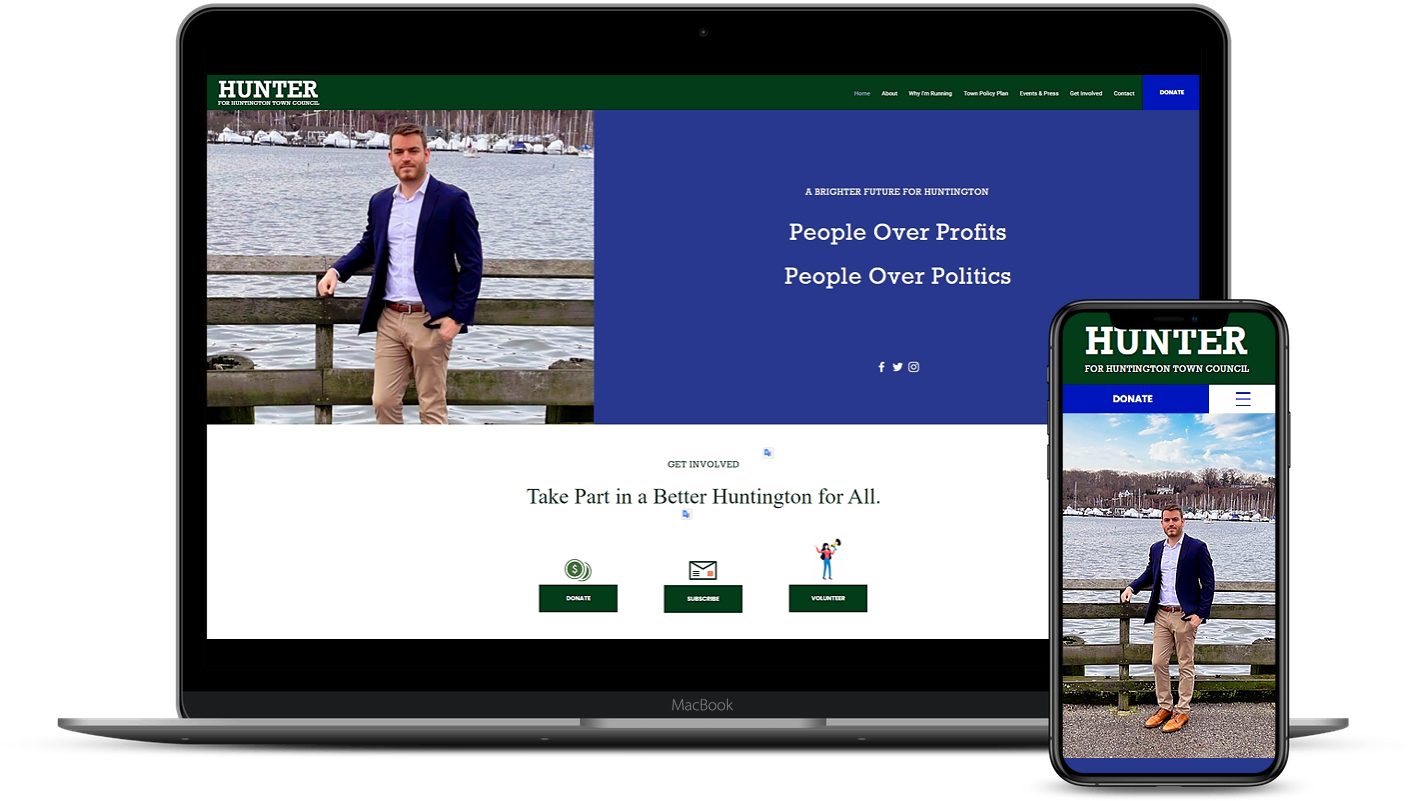Click blue DONATE button in desktop header

coord(1171,92)
